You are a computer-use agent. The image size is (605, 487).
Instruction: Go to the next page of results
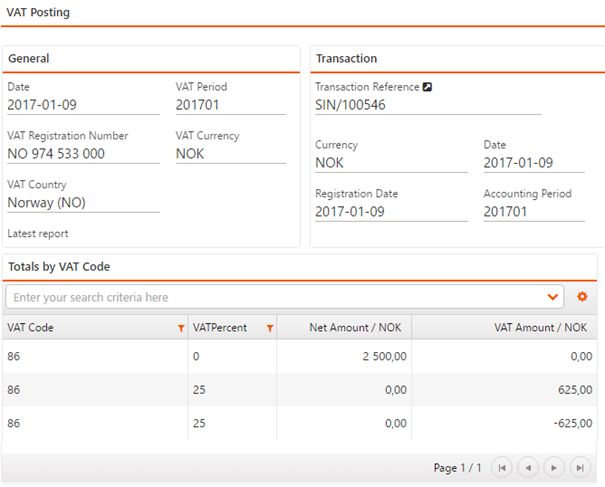554,467
